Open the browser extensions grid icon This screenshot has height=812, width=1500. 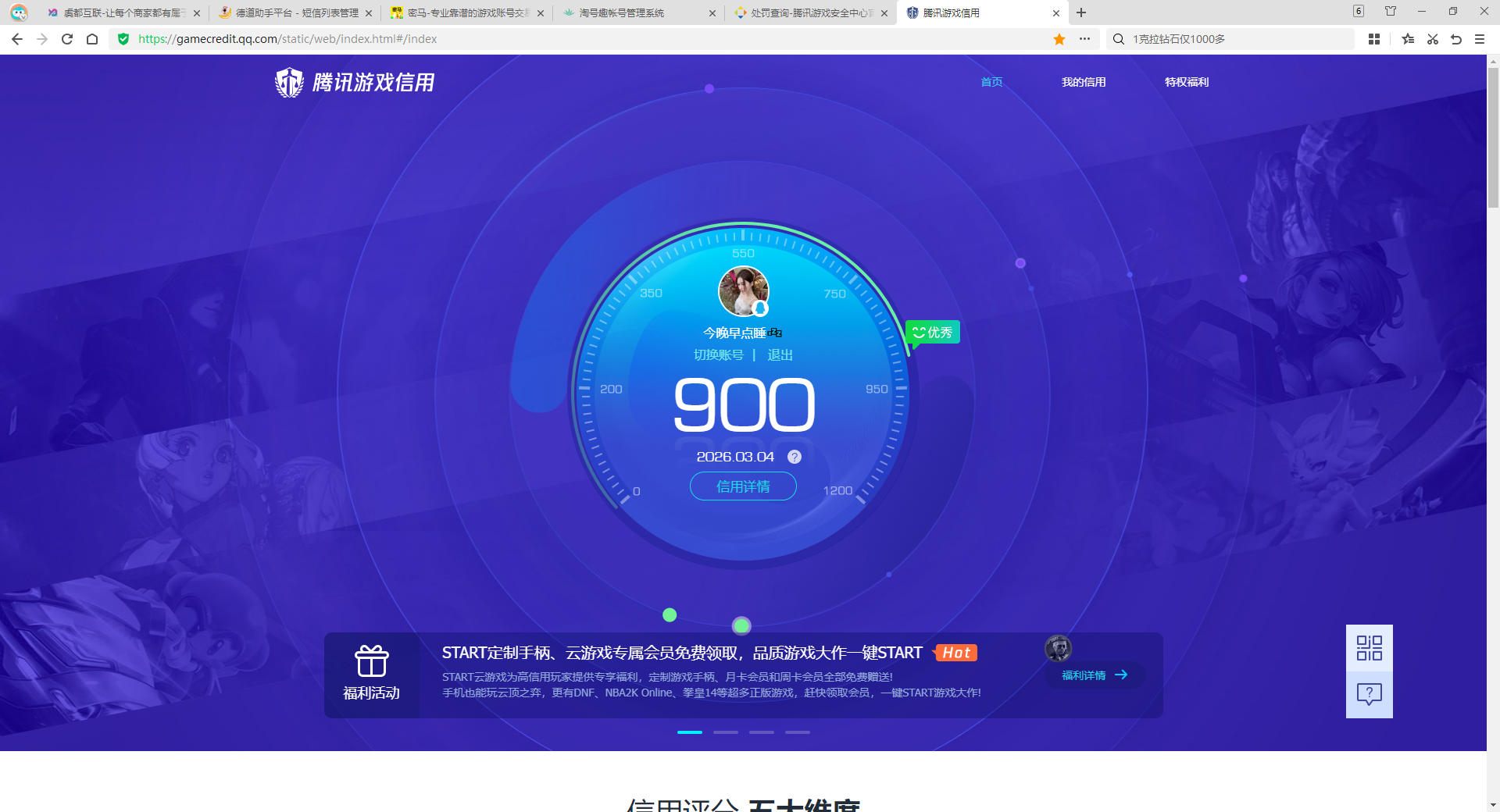pos(1374,39)
